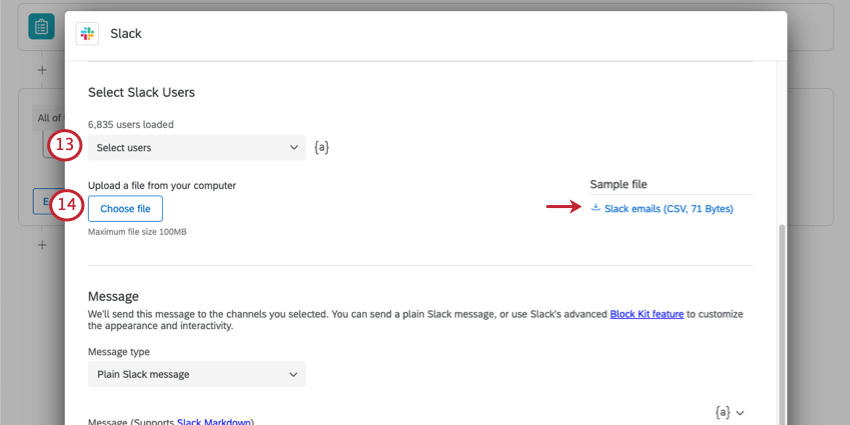Click the Choose file button
850x425 pixels.
pos(125,208)
